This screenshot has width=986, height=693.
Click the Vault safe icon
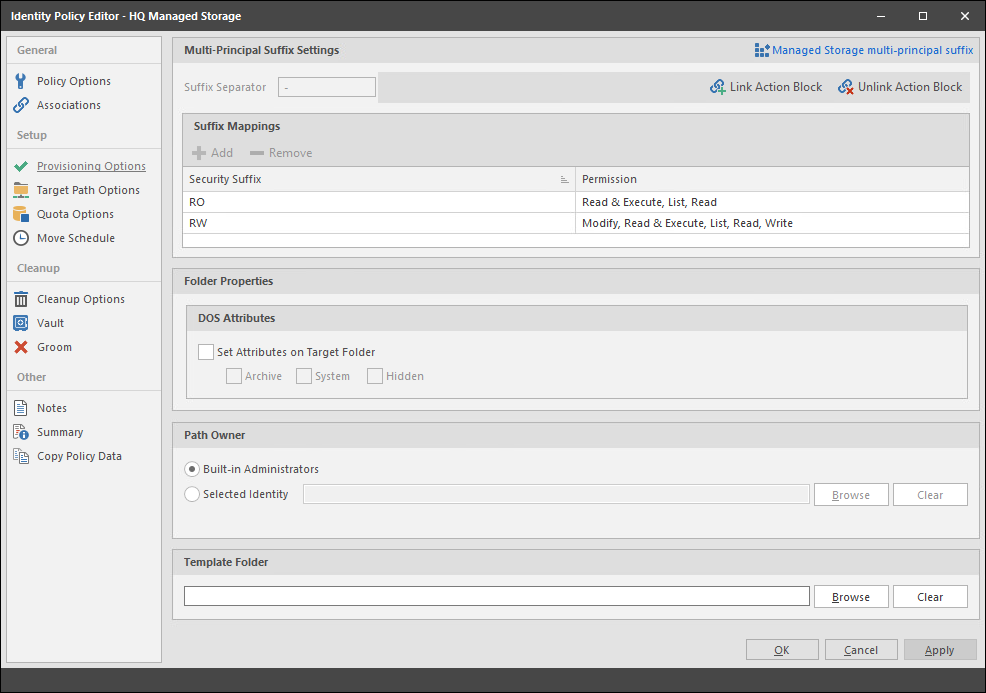(x=21, y=323)
